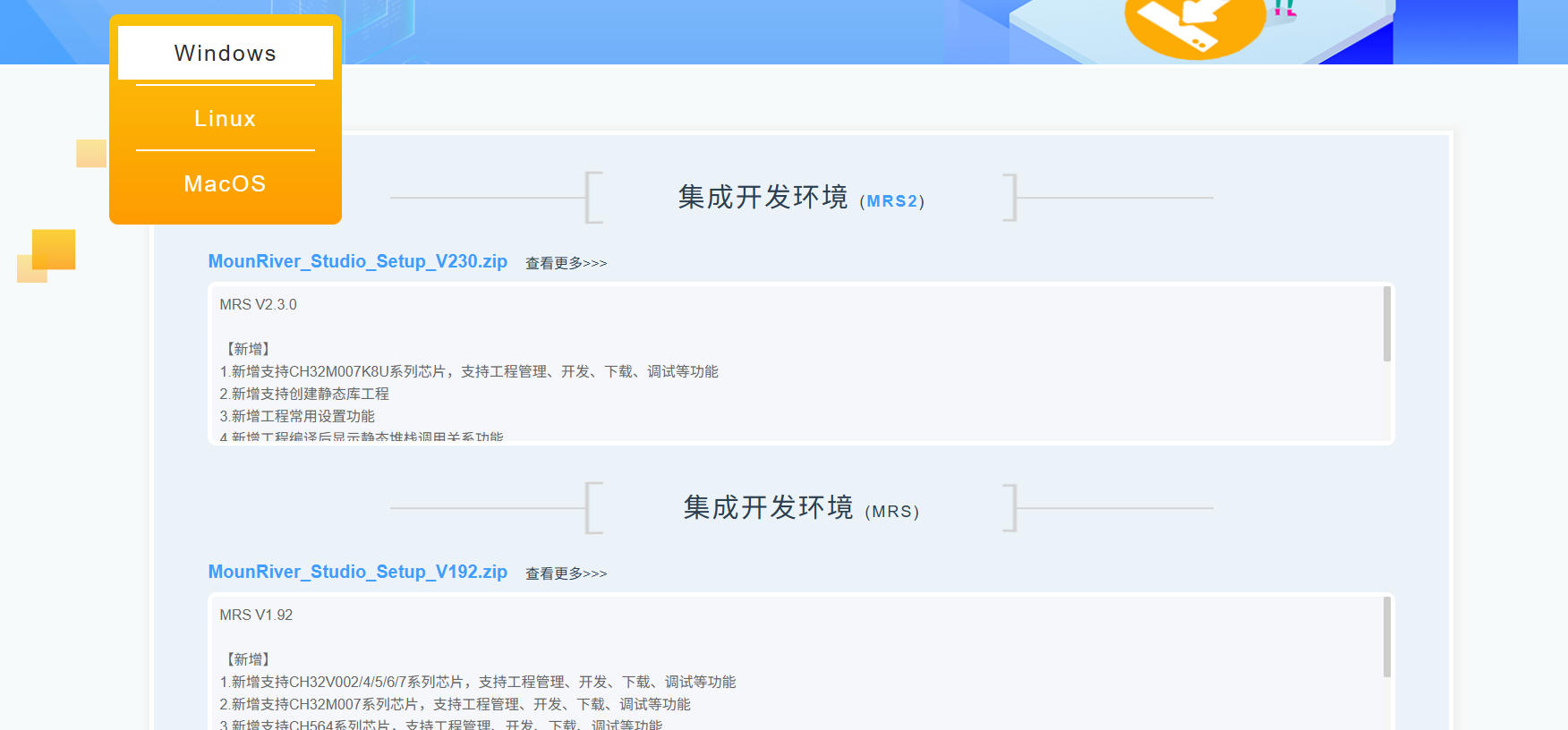Viewport: 1568px width, 730px height.
Task: Click line about CH32M007K8U chip support
Action: [469, 371]
